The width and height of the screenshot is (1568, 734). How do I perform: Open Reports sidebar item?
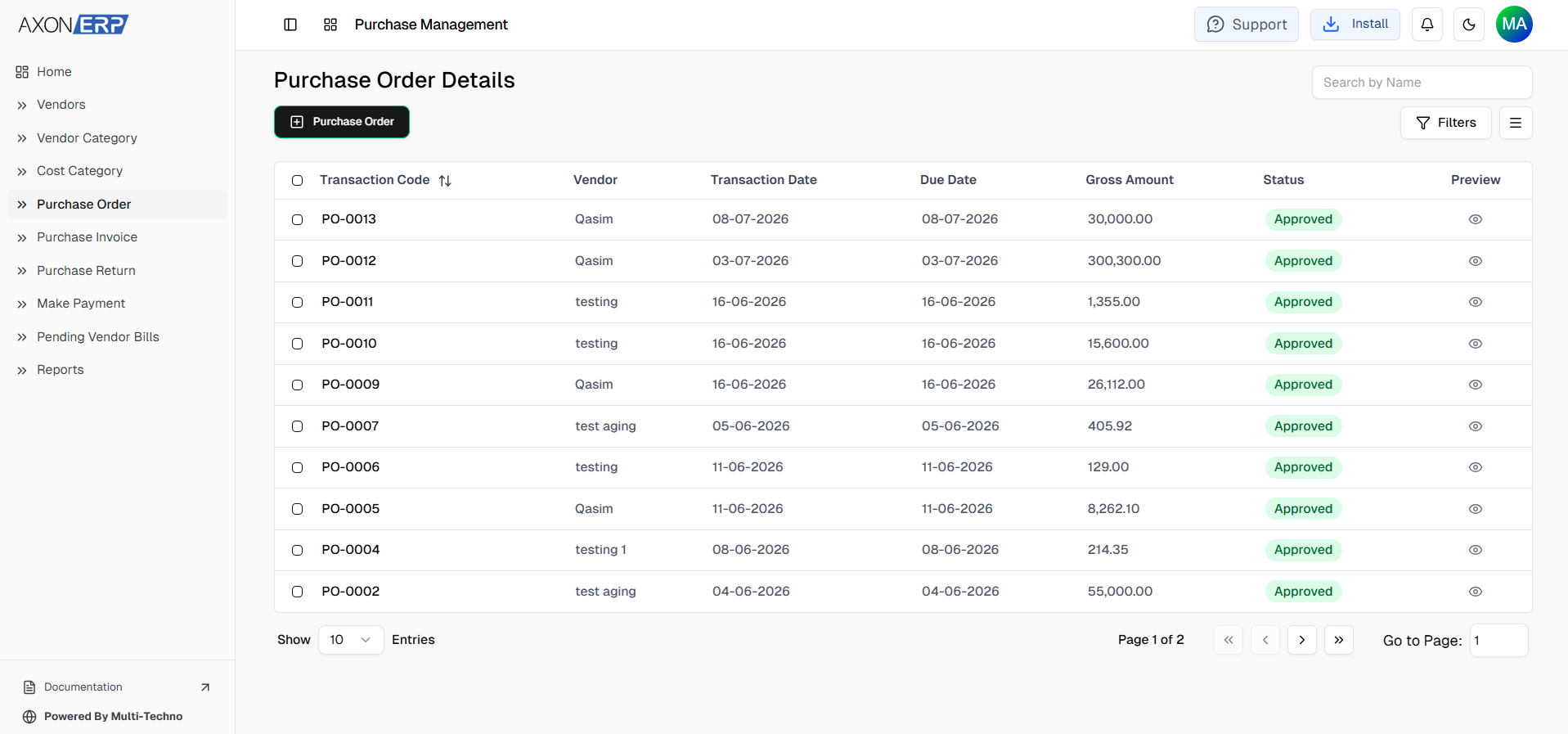117,370
